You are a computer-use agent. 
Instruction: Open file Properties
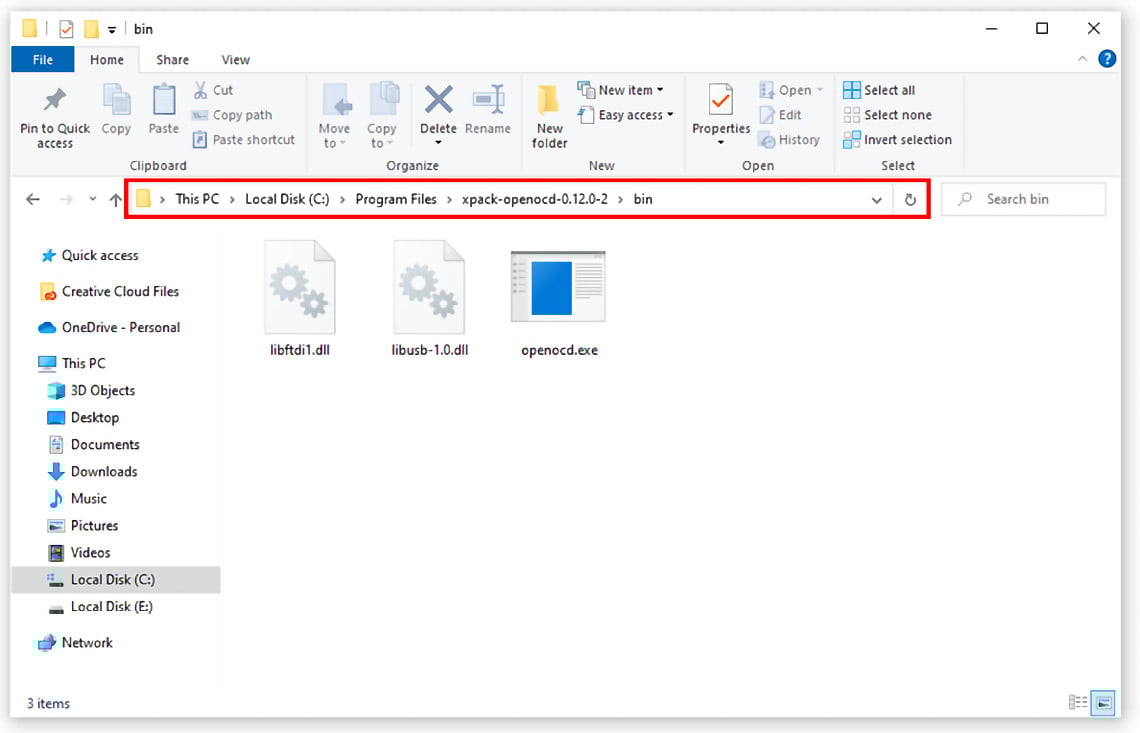coord(720,109)
